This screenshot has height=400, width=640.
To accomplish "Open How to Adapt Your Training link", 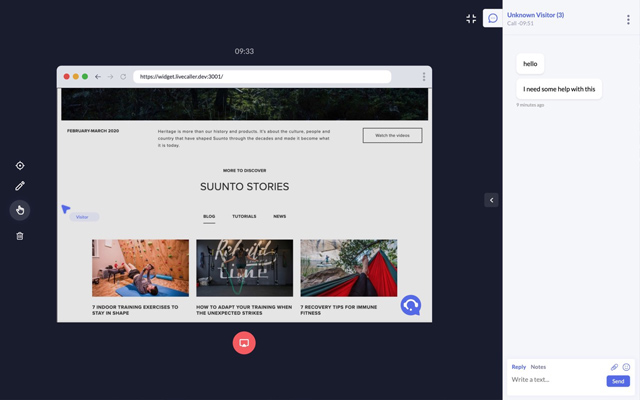I will pyautogui.click(x=244, y=310).
